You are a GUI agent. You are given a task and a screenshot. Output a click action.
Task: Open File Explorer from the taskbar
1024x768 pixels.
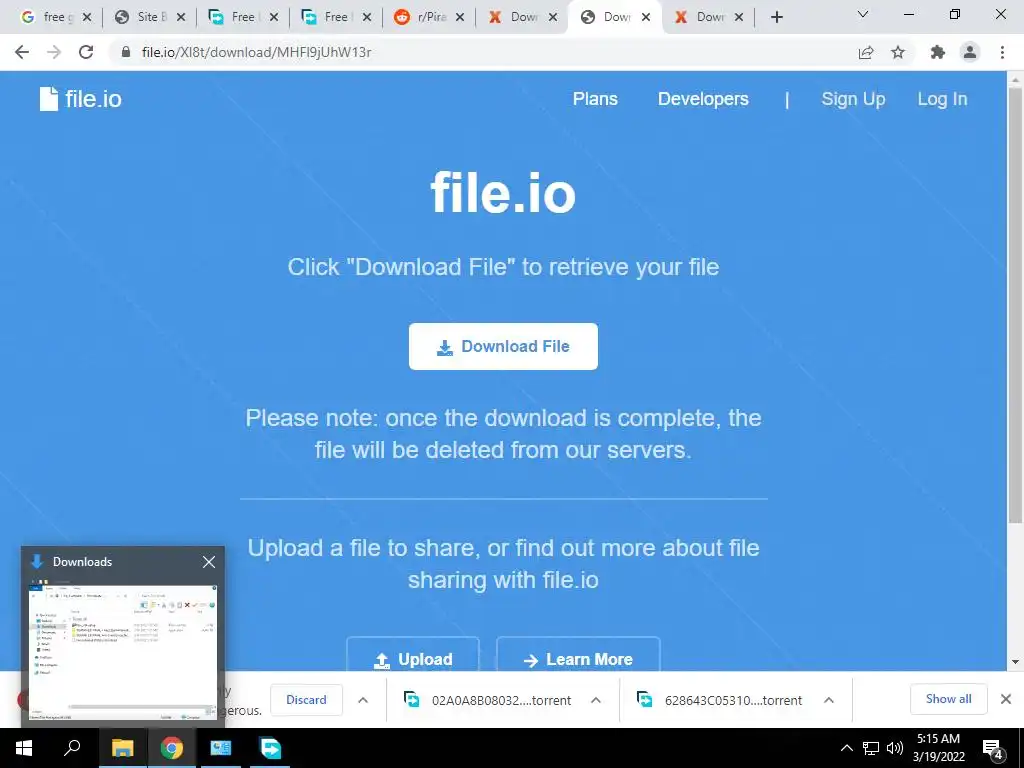point(122,748)
